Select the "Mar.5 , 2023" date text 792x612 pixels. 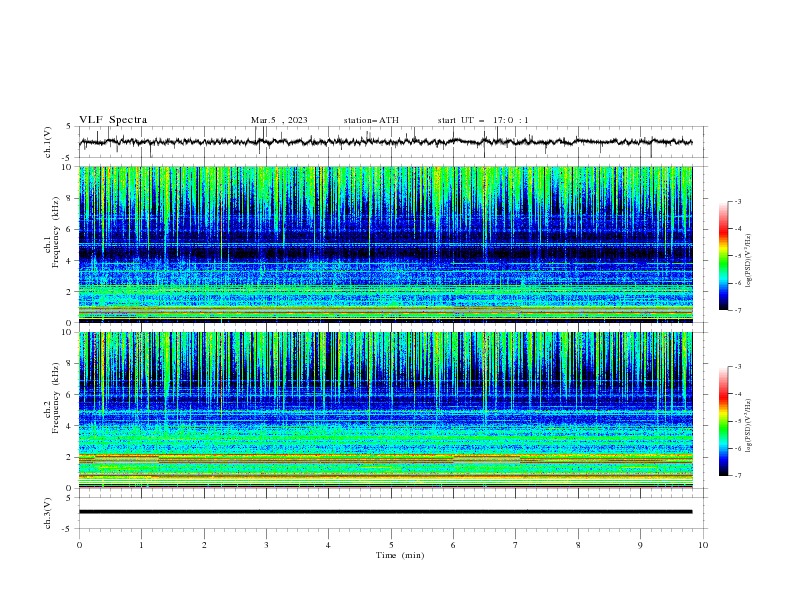(279, 120)
